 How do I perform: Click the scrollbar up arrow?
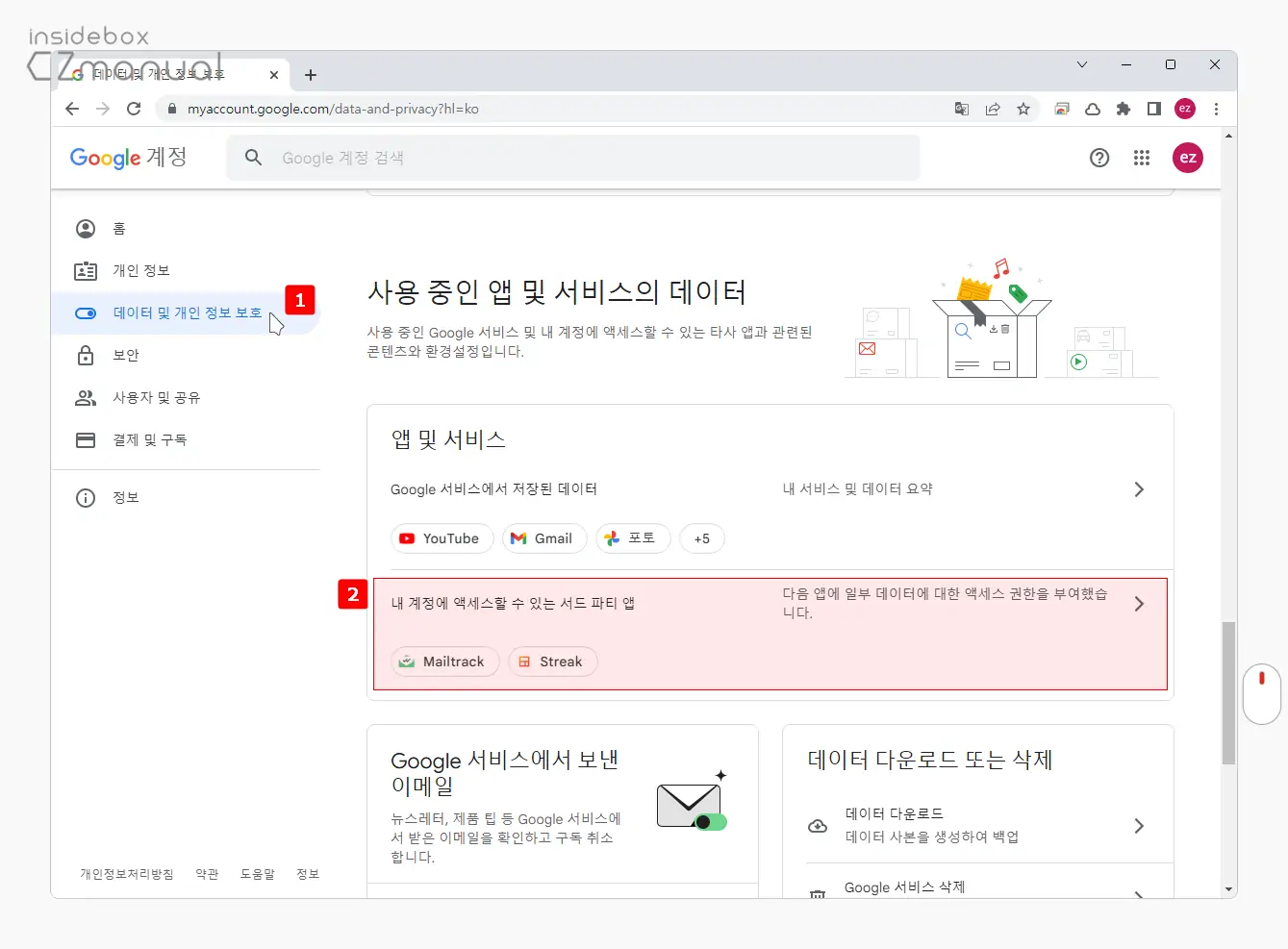point(1228,137)
